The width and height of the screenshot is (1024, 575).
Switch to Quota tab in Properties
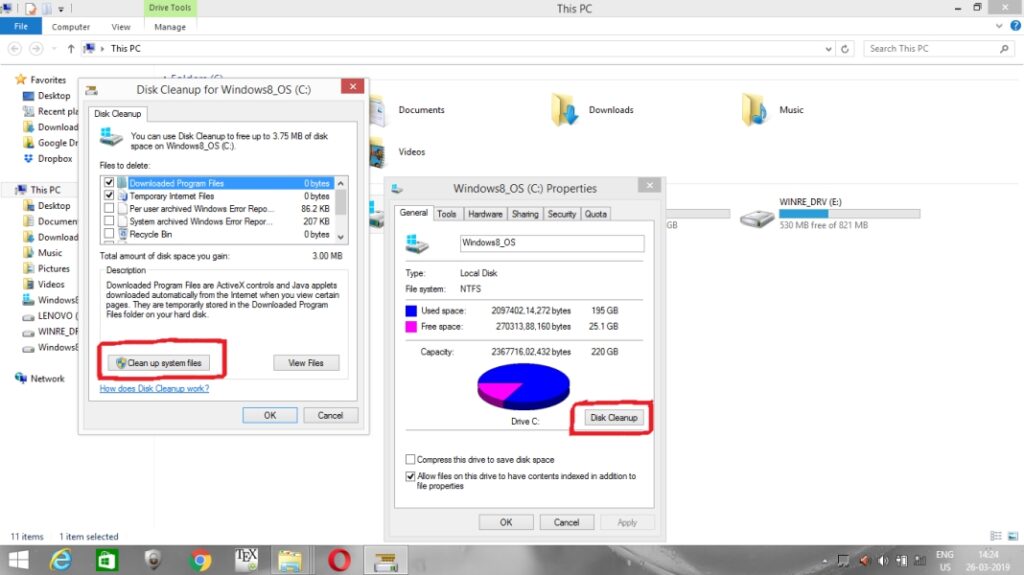coord(596,214)
